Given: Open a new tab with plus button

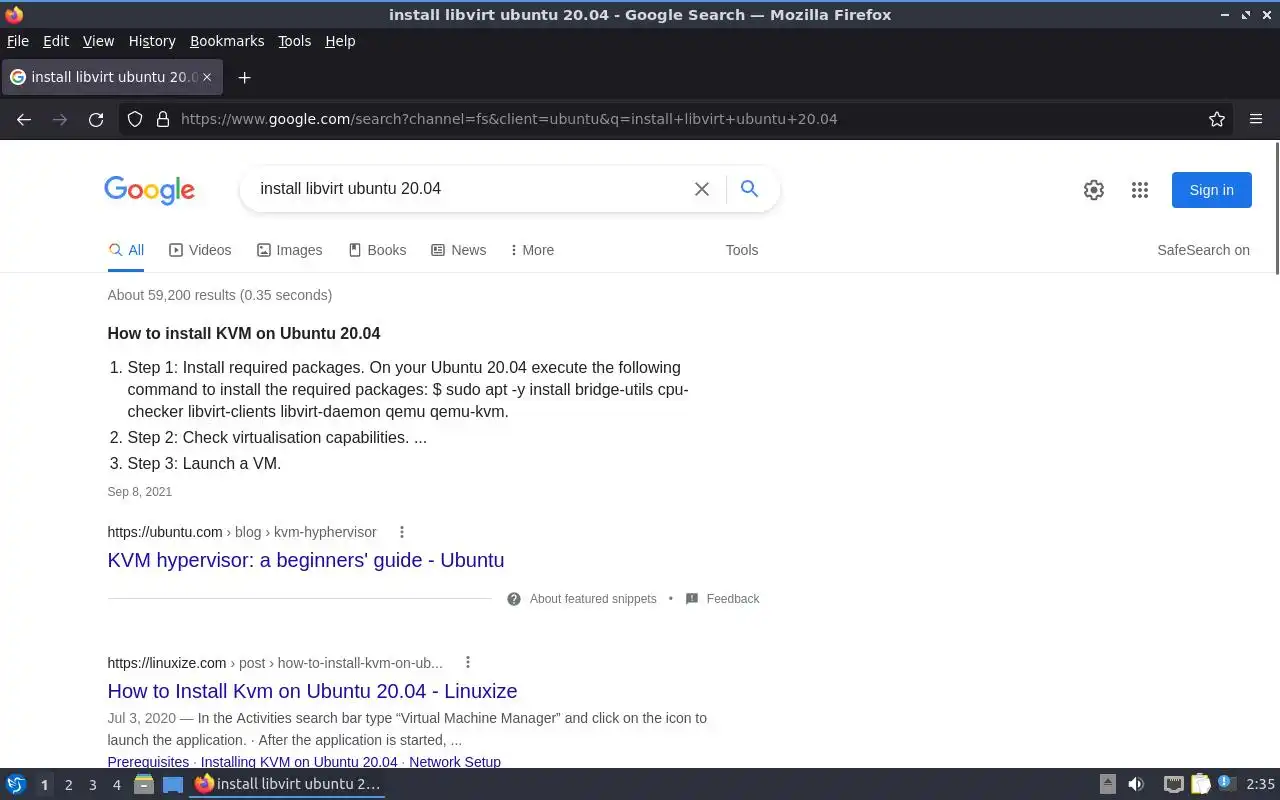Looking at the screenshot, I should pyautogui.click(x=244, y=77).
